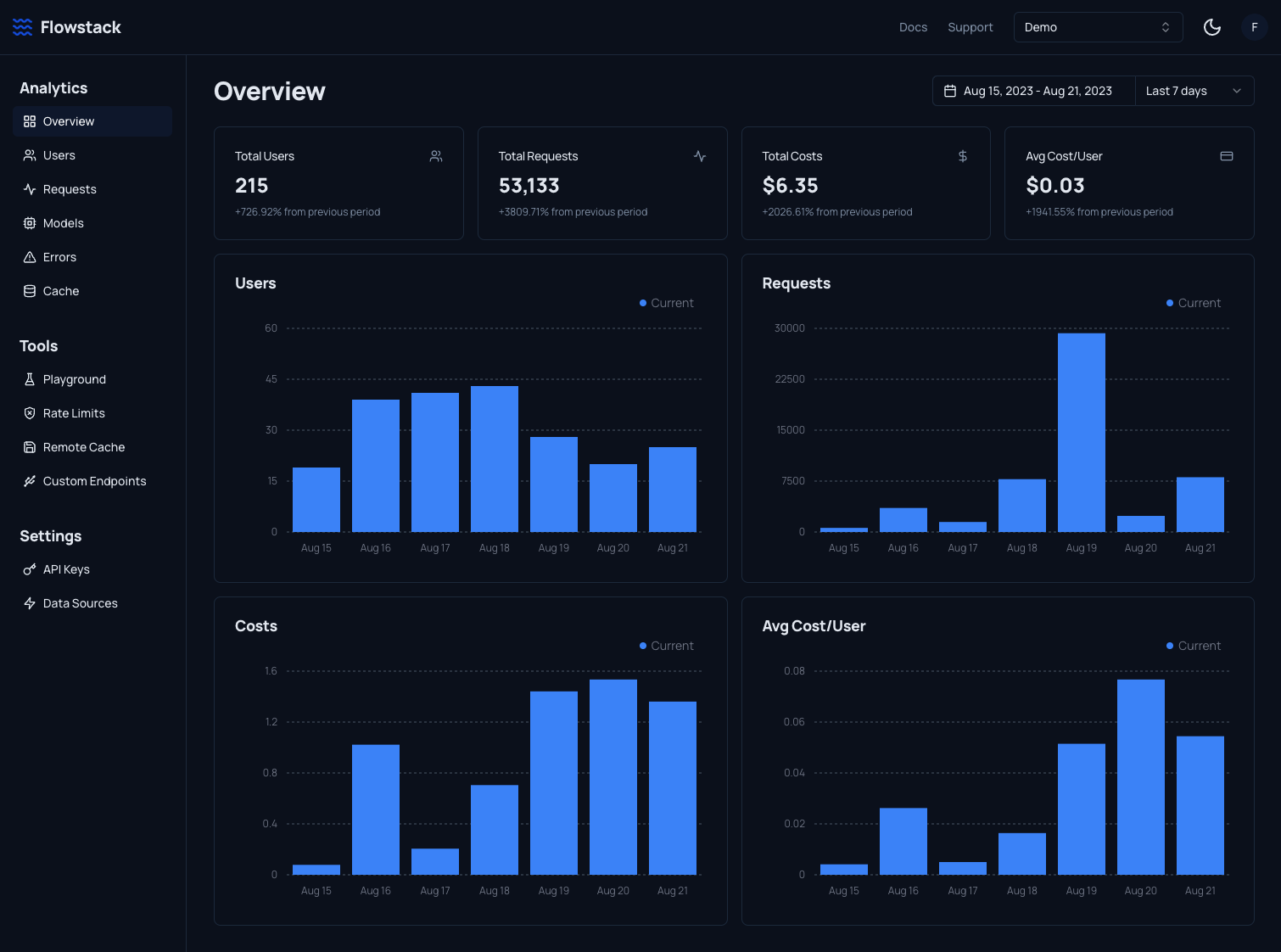1281x952 pixels.
Task: Click the Current legend swatch in Costs chart
Action: tap(643, 646)
